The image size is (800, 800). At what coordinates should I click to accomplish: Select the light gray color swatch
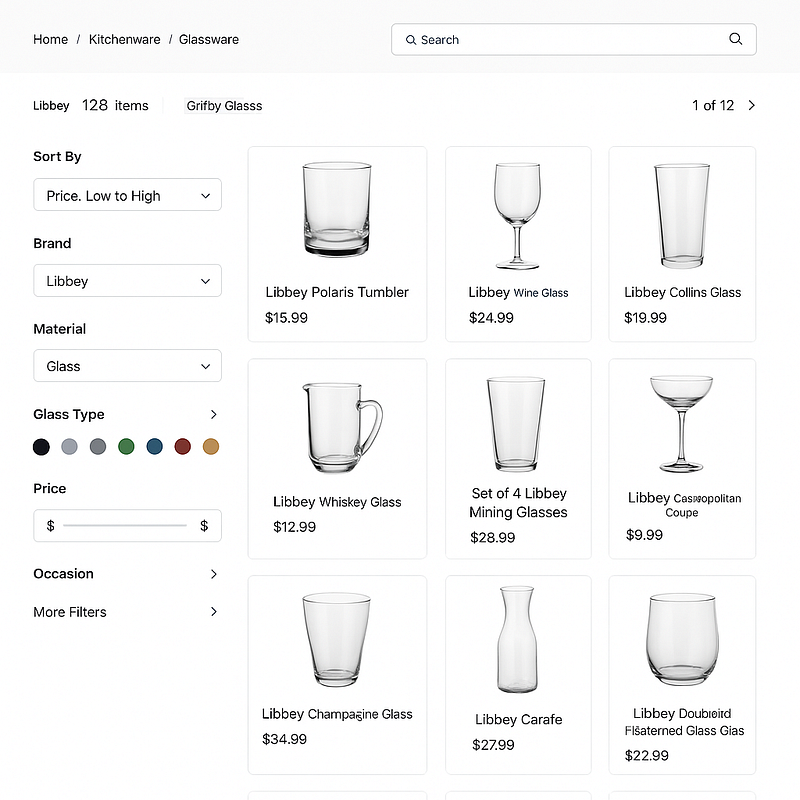tap(69, 446)
